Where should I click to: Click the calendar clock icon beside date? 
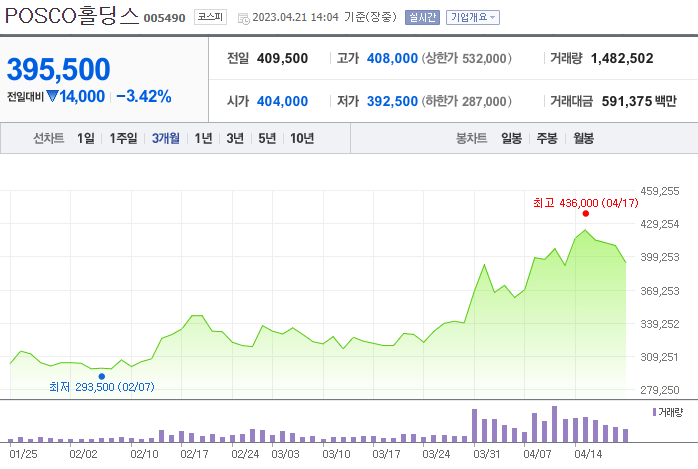(x=243, y=19)
